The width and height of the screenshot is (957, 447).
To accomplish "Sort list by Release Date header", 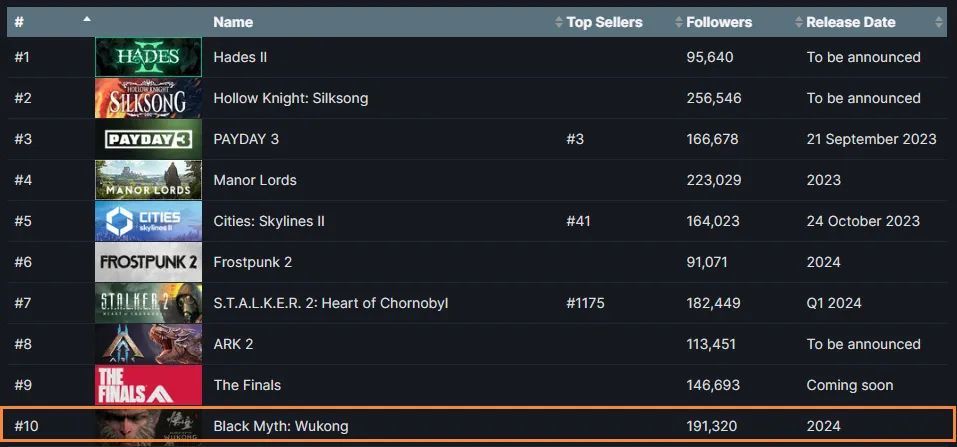I will (x=851, y=22).
